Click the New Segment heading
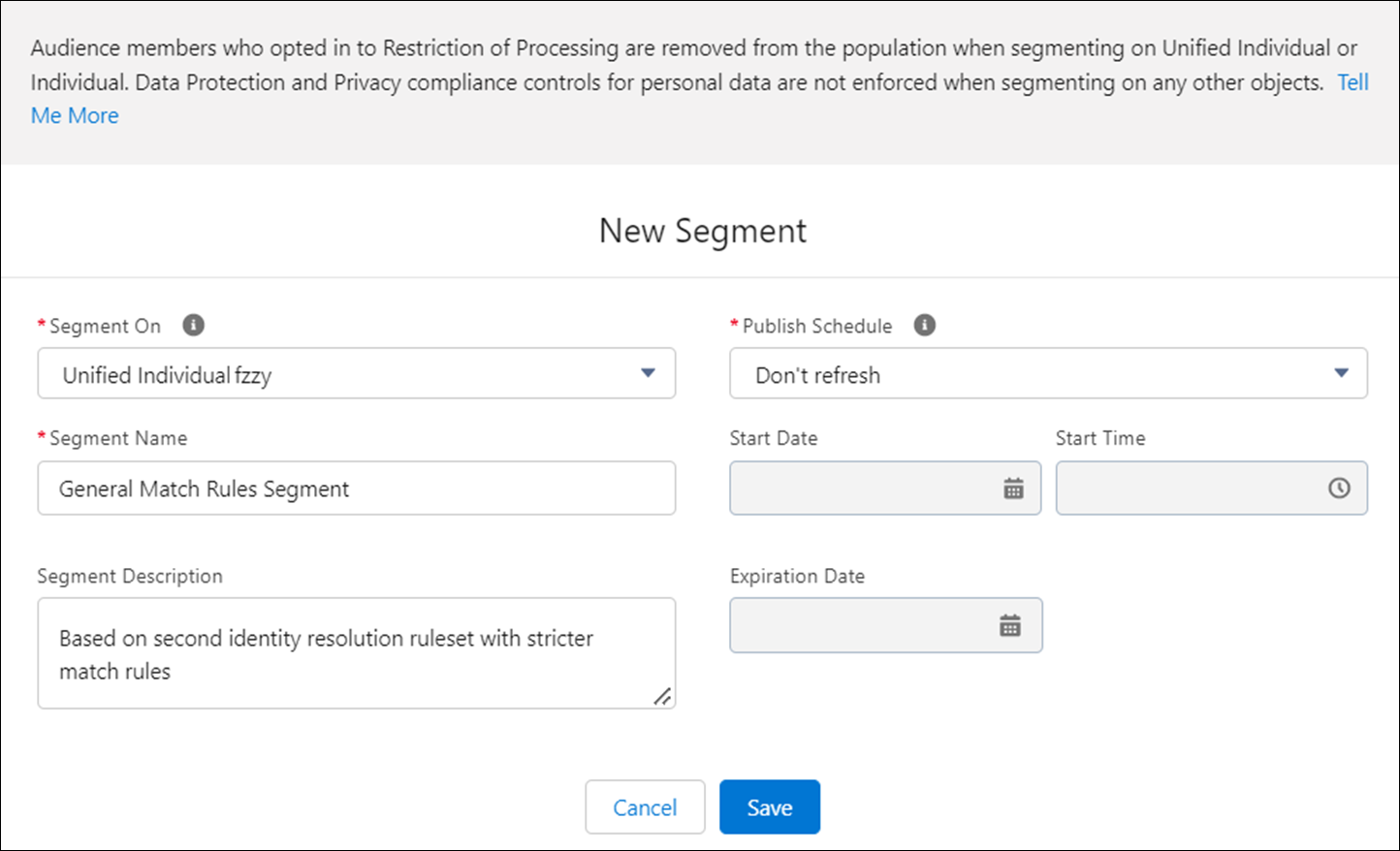 pos(703,231)
